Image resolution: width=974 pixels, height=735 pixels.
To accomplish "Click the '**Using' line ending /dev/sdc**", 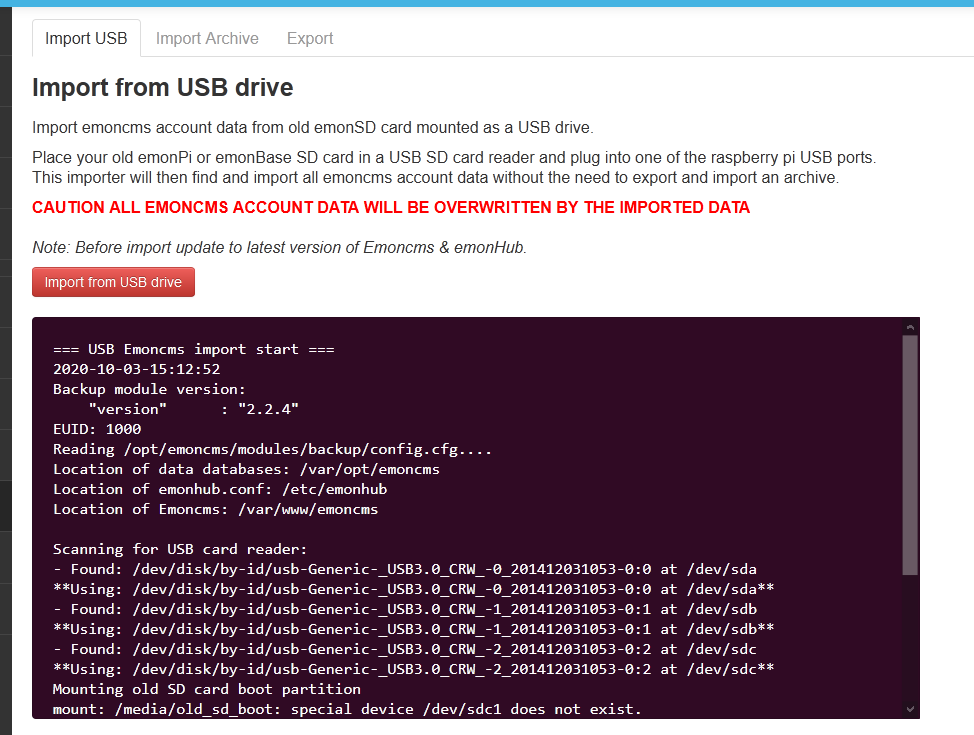I will point(414,669).
